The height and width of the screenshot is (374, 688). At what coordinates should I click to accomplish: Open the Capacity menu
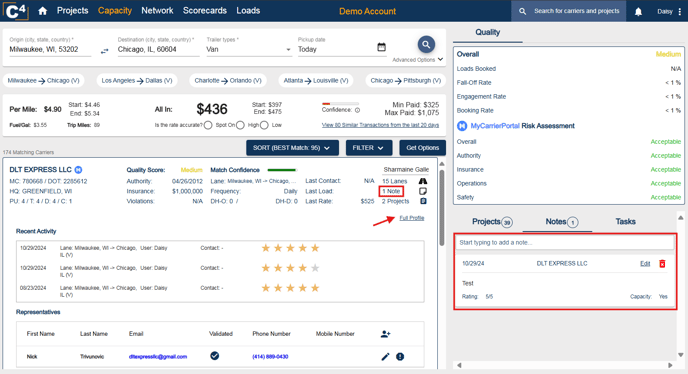point(115,11)
